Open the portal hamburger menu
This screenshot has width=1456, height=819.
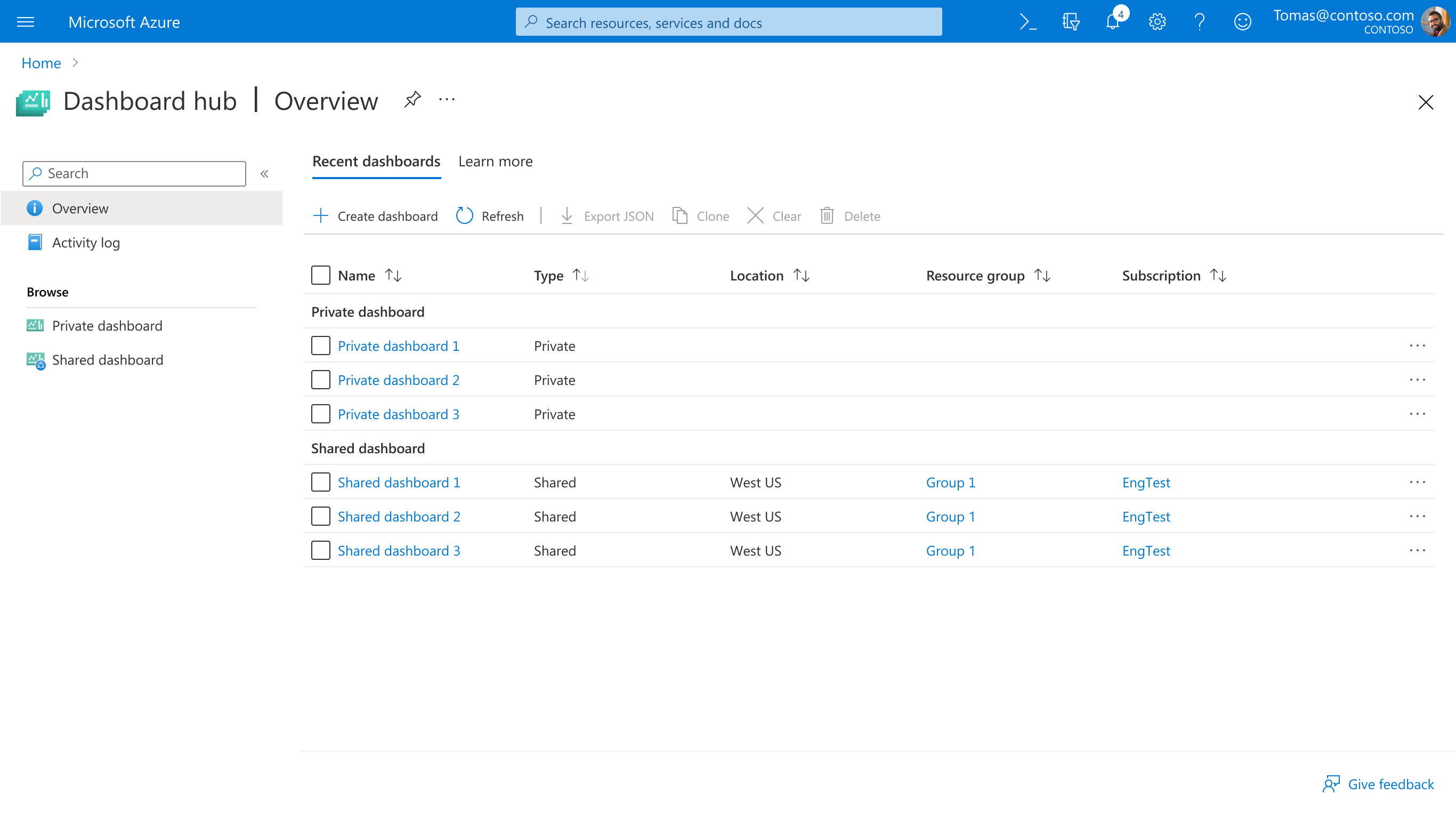(x=25, y=21)
